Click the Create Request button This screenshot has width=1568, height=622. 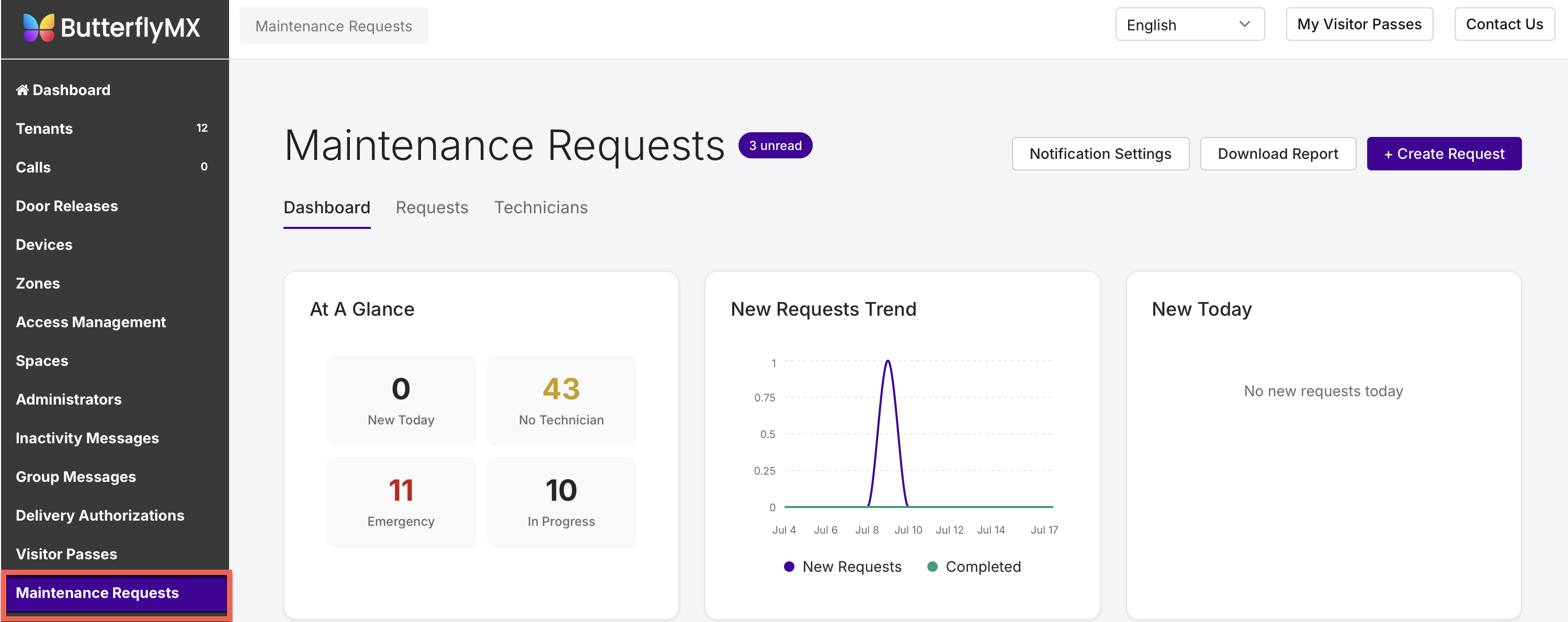(x=1444, y=153)
